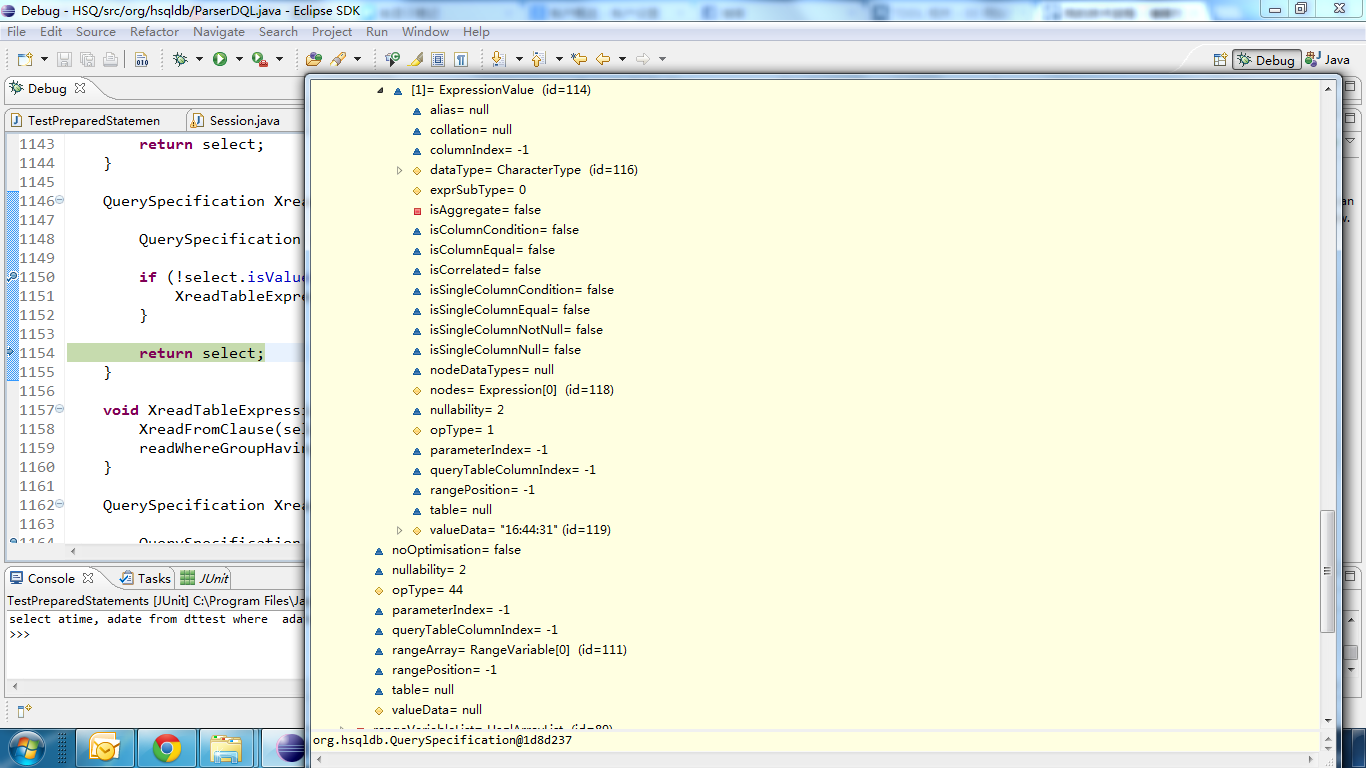1366x768 pixels.
Task: Click the green Run launch icon
Action: [219, 60]
